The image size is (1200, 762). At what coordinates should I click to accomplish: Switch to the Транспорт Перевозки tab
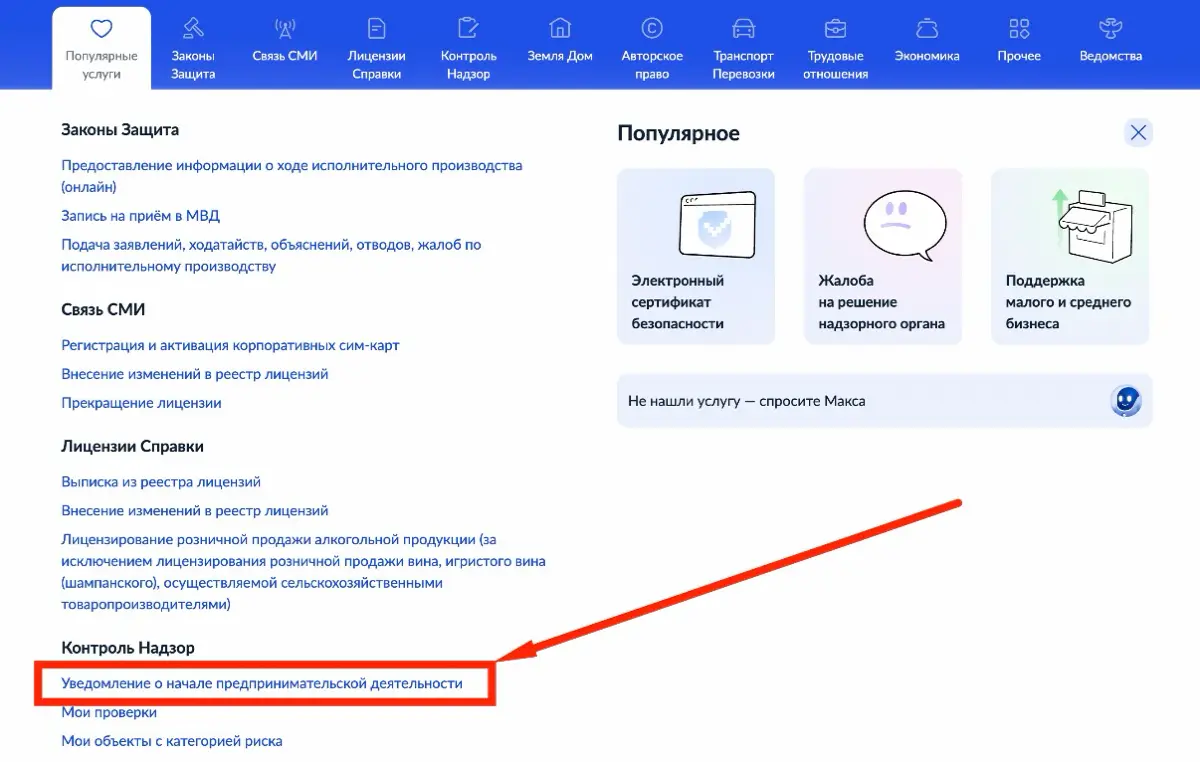(743, 48)
